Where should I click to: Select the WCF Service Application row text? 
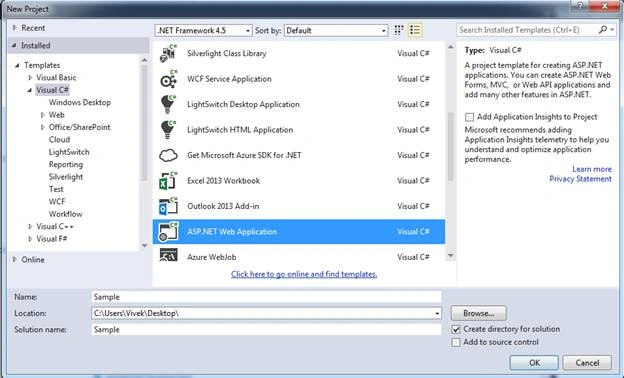pos(229,79)
